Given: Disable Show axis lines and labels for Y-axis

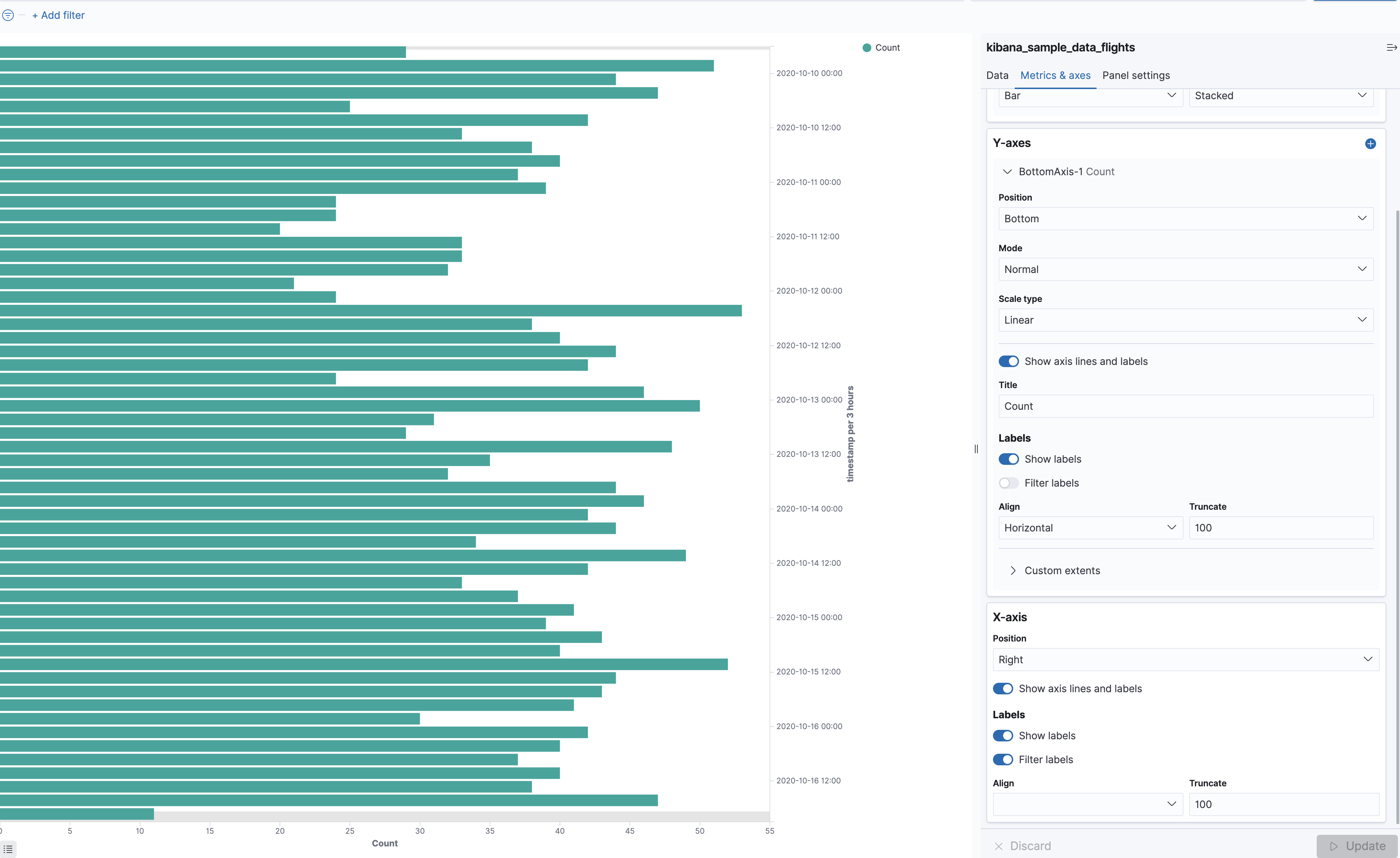Looking at the screenshot, I should tap(1009, 361).
